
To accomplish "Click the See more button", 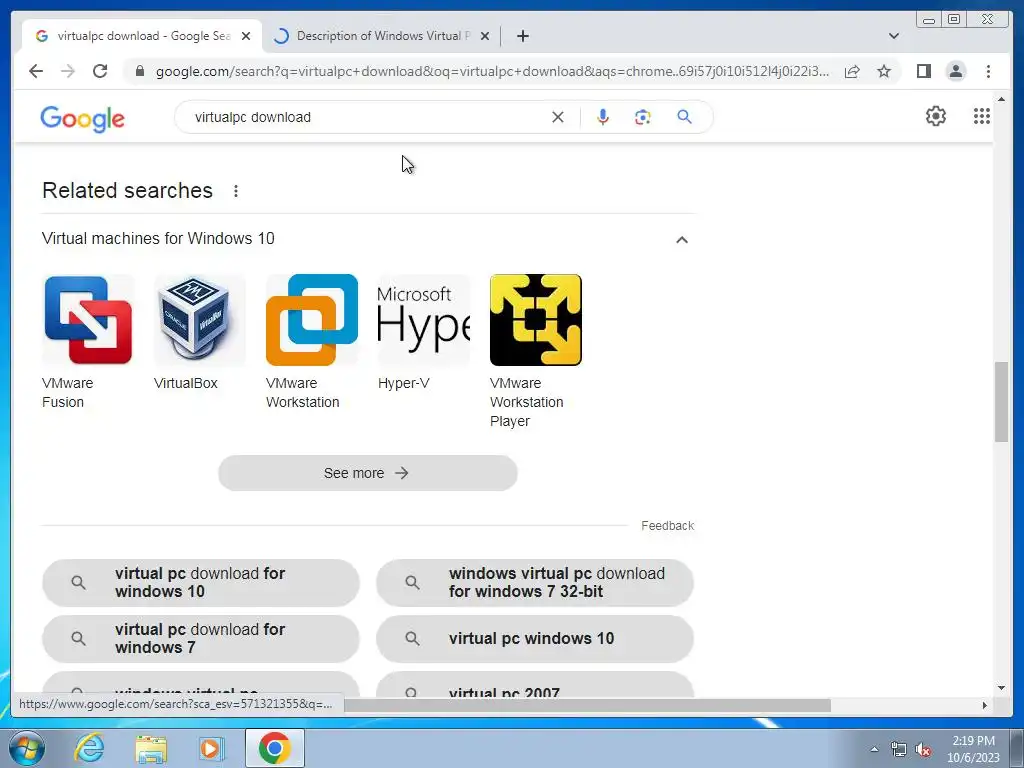I will [368, 473].
